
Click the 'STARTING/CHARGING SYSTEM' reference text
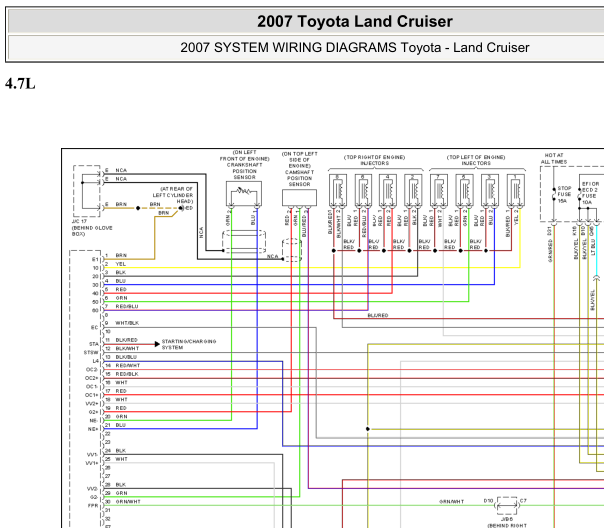189,344
